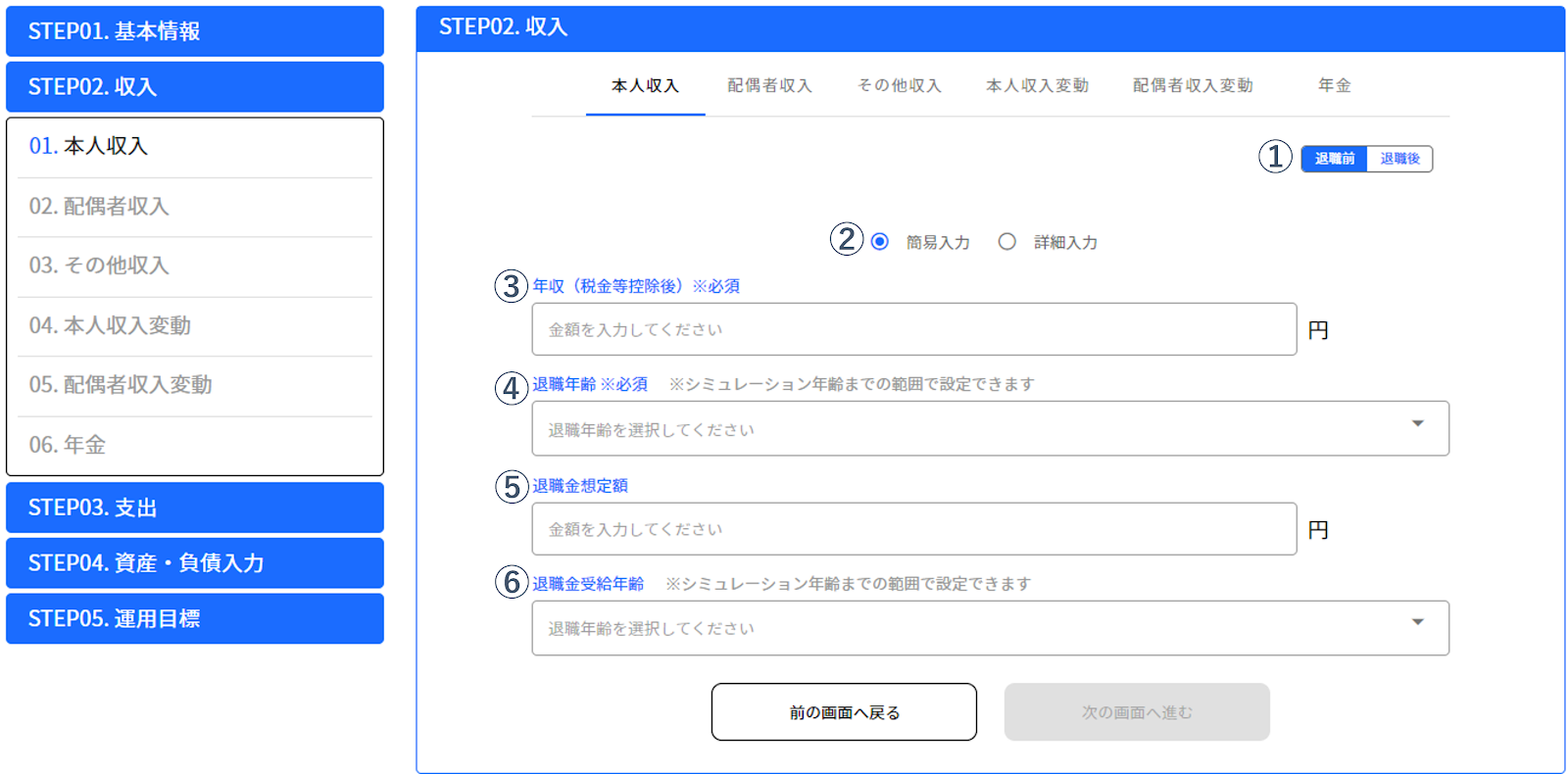Click the 前の画面へ戻る button
This screenshot has width=1568, height=774.
pos(844,712)
